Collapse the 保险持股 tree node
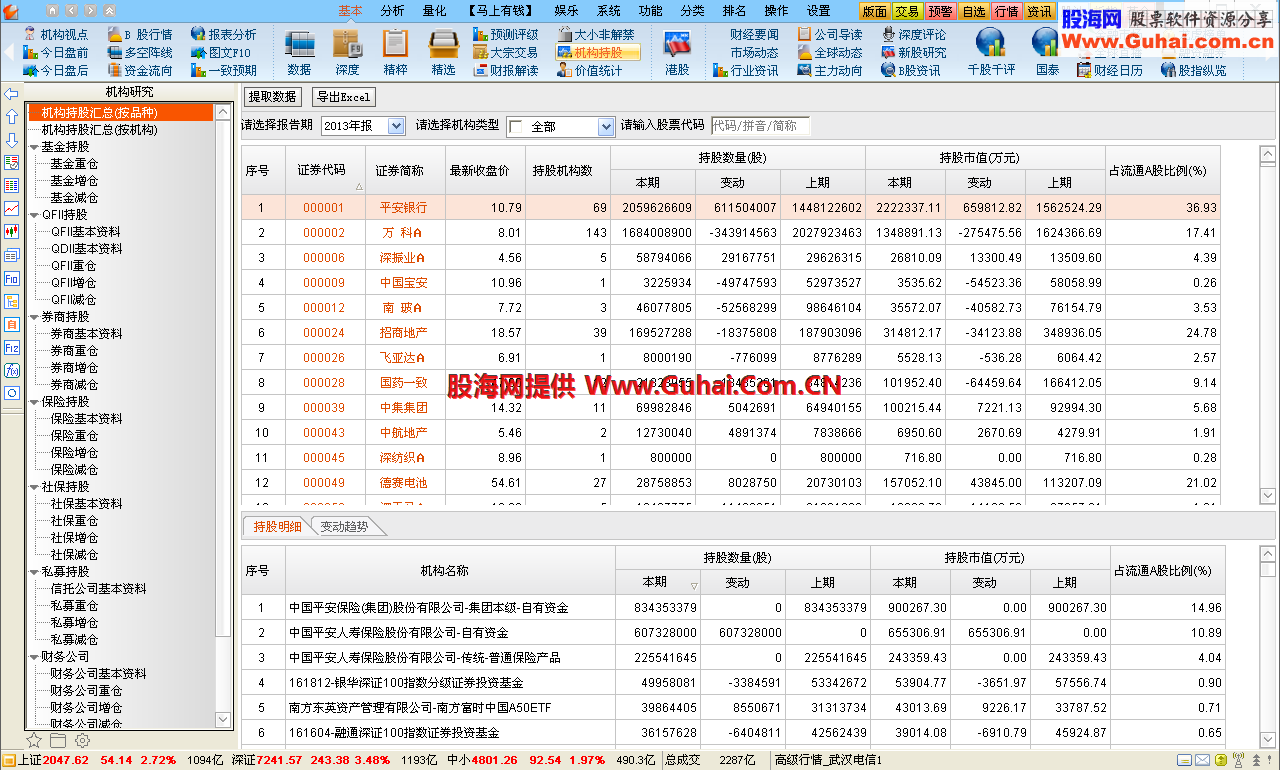Viewport: 1280px width, 770px height. pyautogui.click(x=33, y=402)
